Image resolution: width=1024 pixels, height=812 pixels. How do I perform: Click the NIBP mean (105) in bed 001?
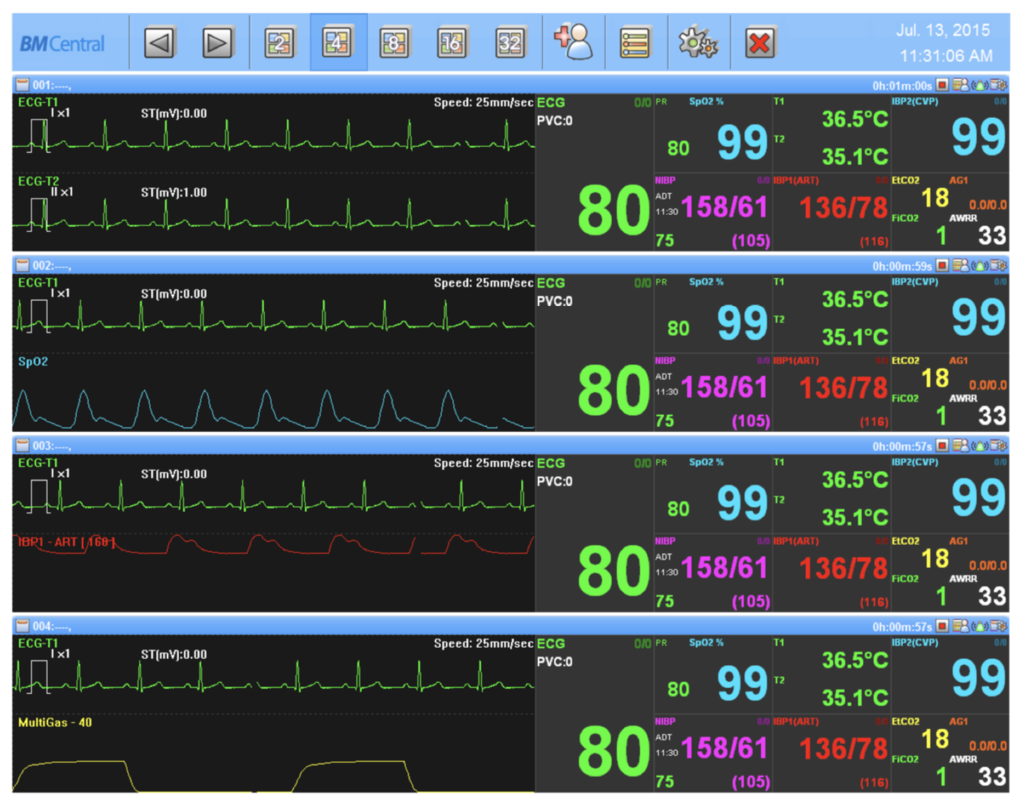point(751,241)
